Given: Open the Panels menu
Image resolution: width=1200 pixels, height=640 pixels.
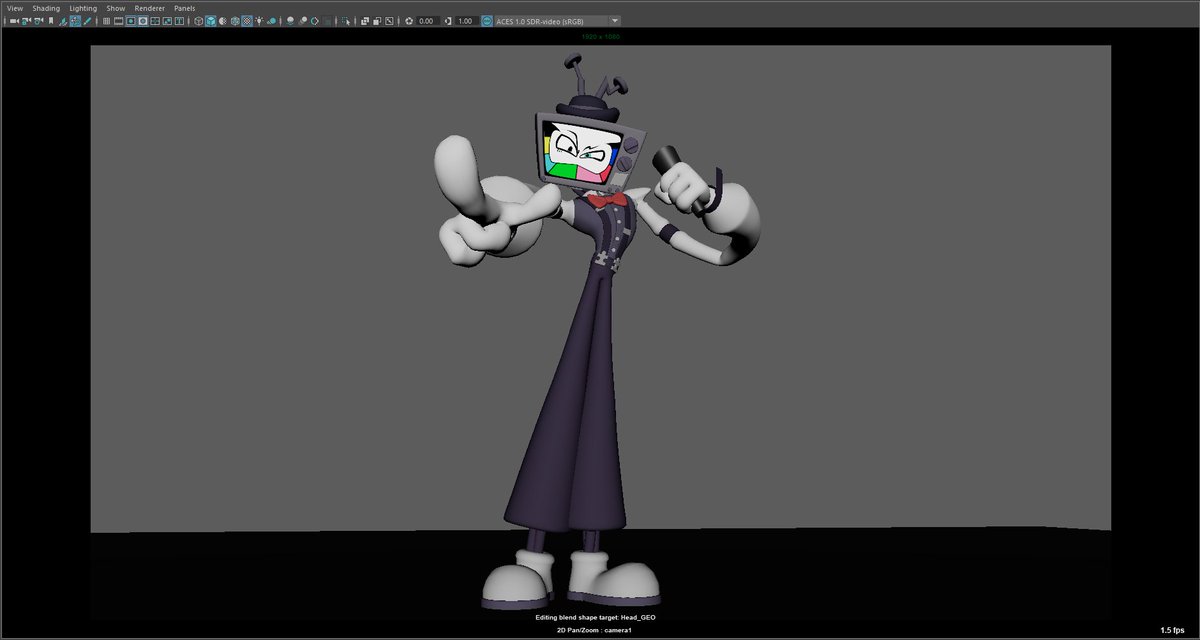Looking at the screenshot, I should [x=185, y=7].
